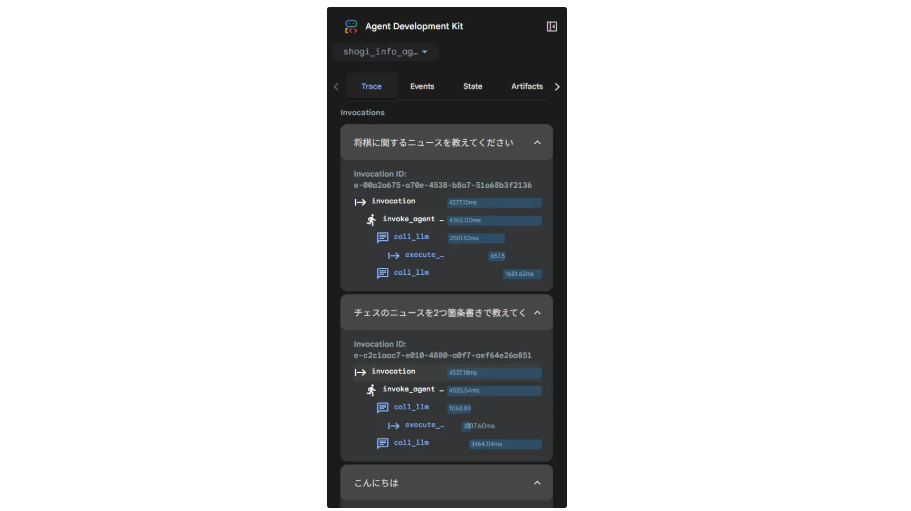Image resolution: width=911 pixels, height=511 pixels.
Task: Click the 3464.04ms call_llm duration bar
Action: click(x=505, y=444)
